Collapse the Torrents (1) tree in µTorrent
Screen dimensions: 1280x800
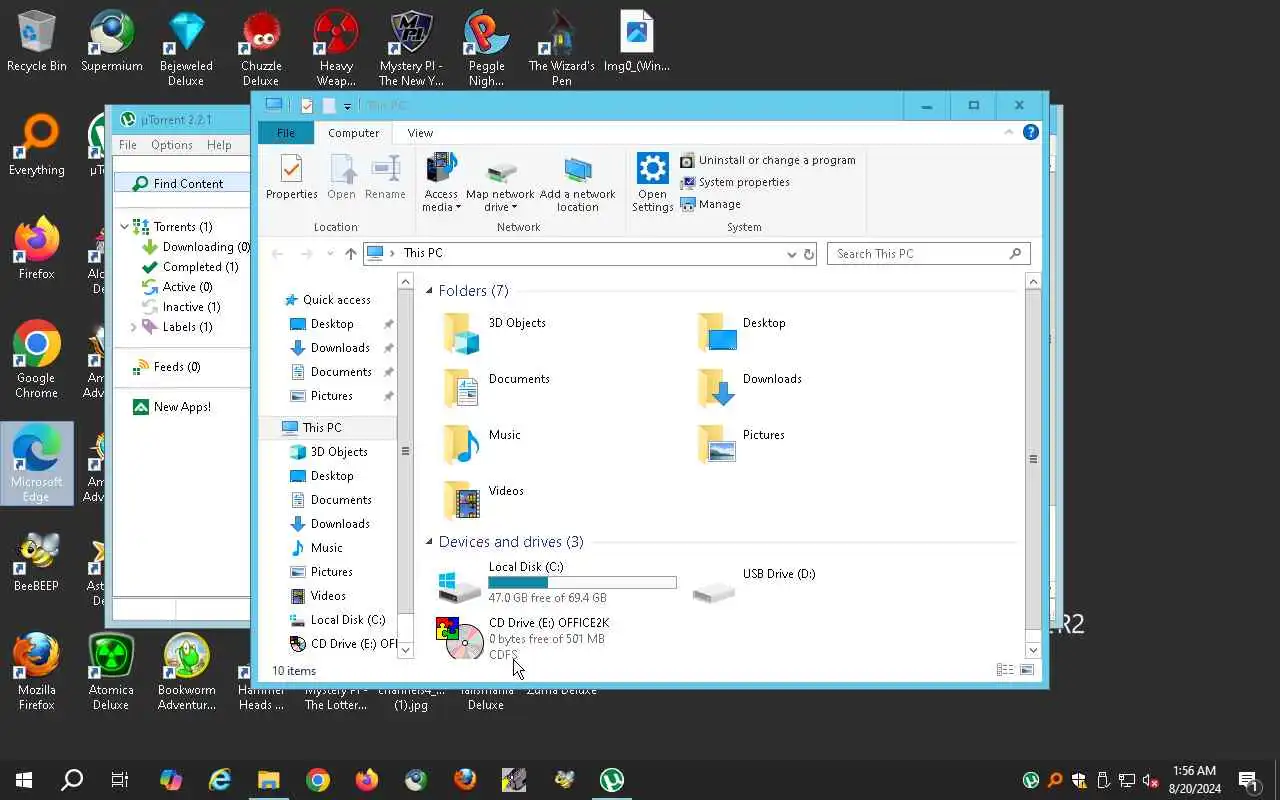tap(125, 227)
